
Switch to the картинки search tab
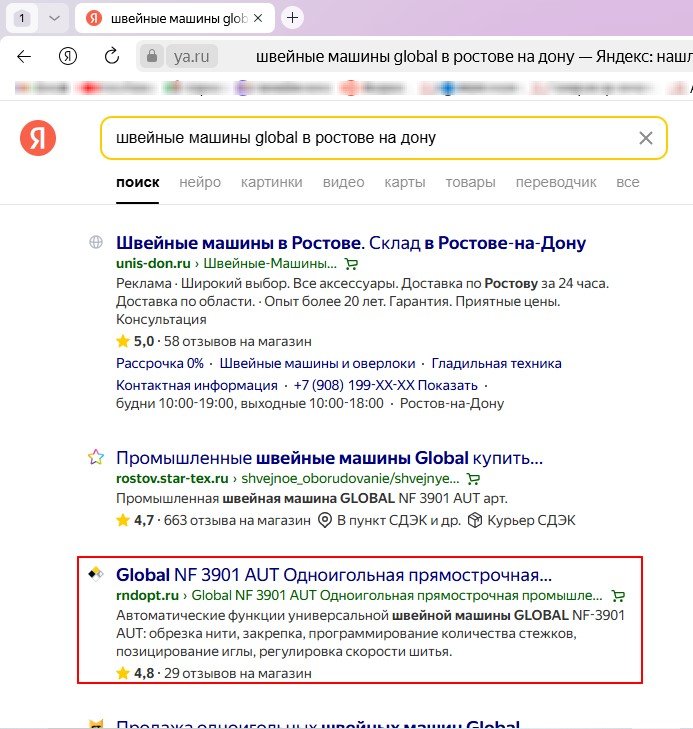click(271, 182)
